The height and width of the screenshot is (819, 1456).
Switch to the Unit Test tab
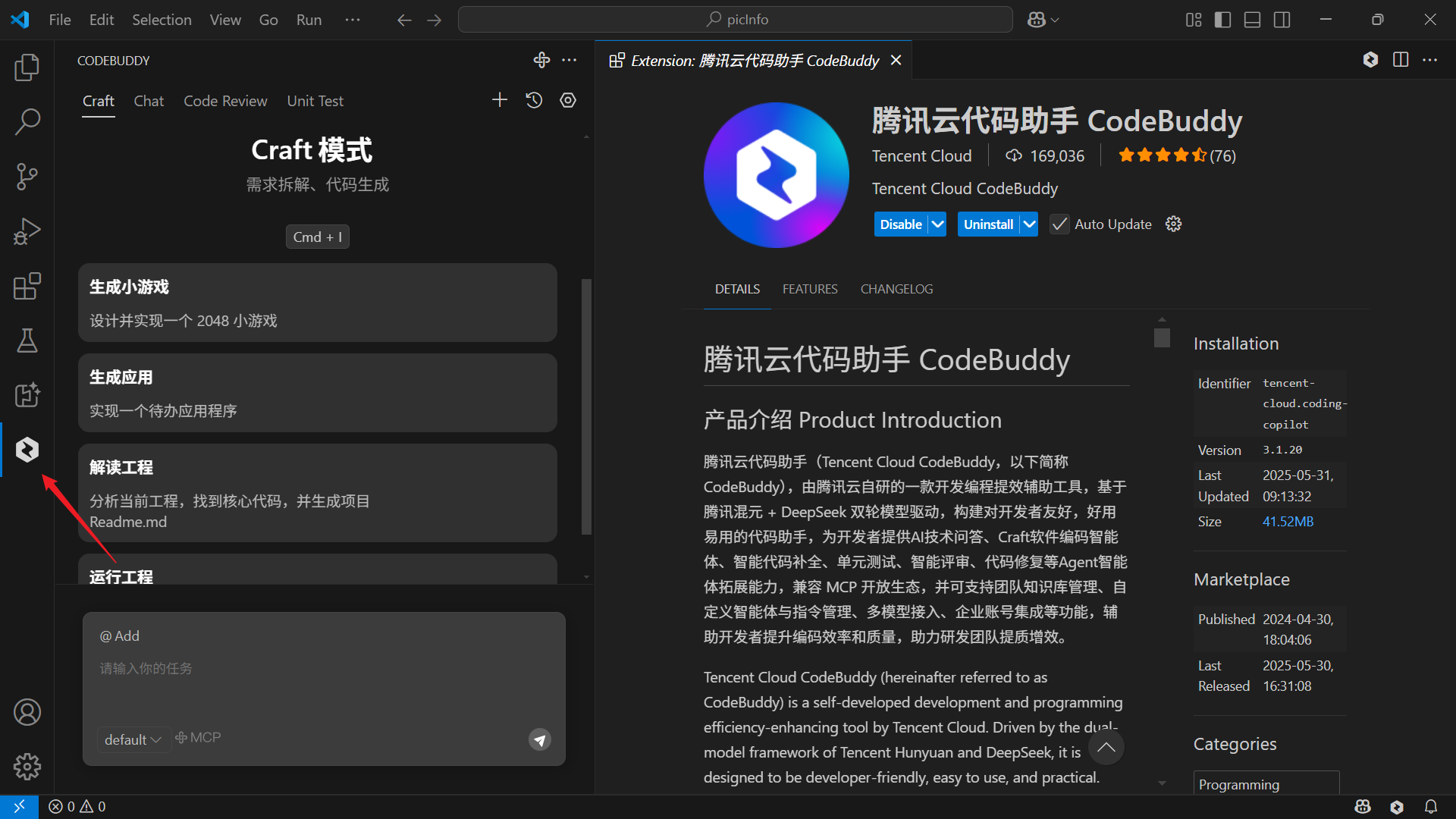315,101
